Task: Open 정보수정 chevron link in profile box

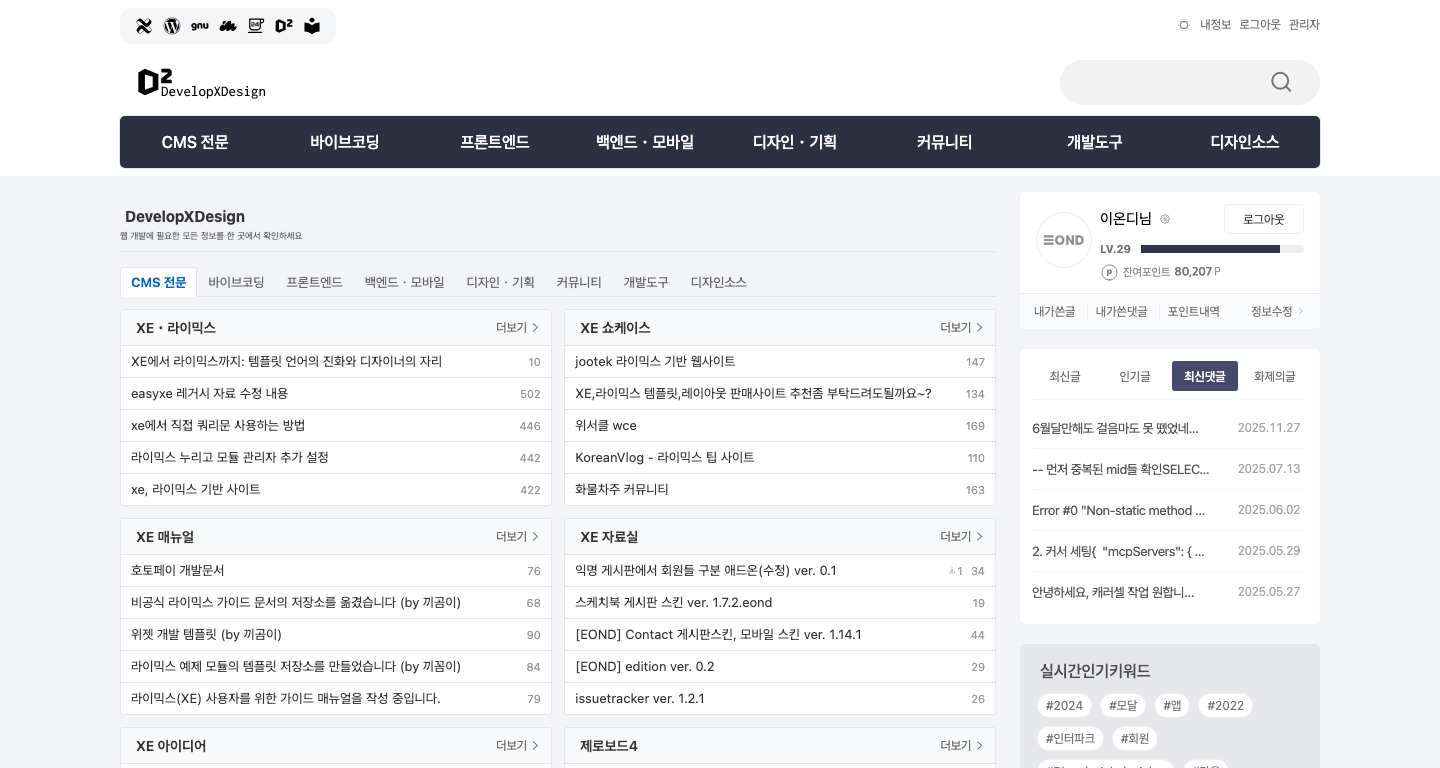Action: tap(1277, 312)
